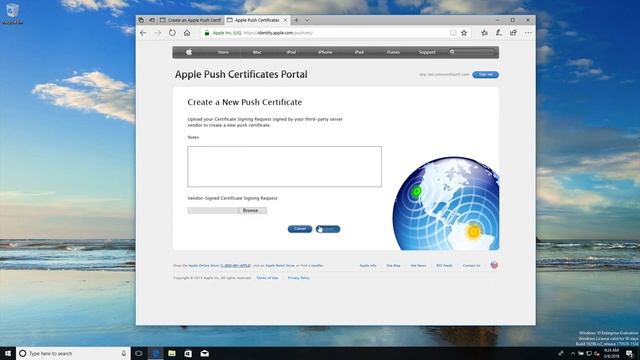Click the Apple logo in navigation bar
The height and width of the screenshot is (360, 640).
[189, 52]
